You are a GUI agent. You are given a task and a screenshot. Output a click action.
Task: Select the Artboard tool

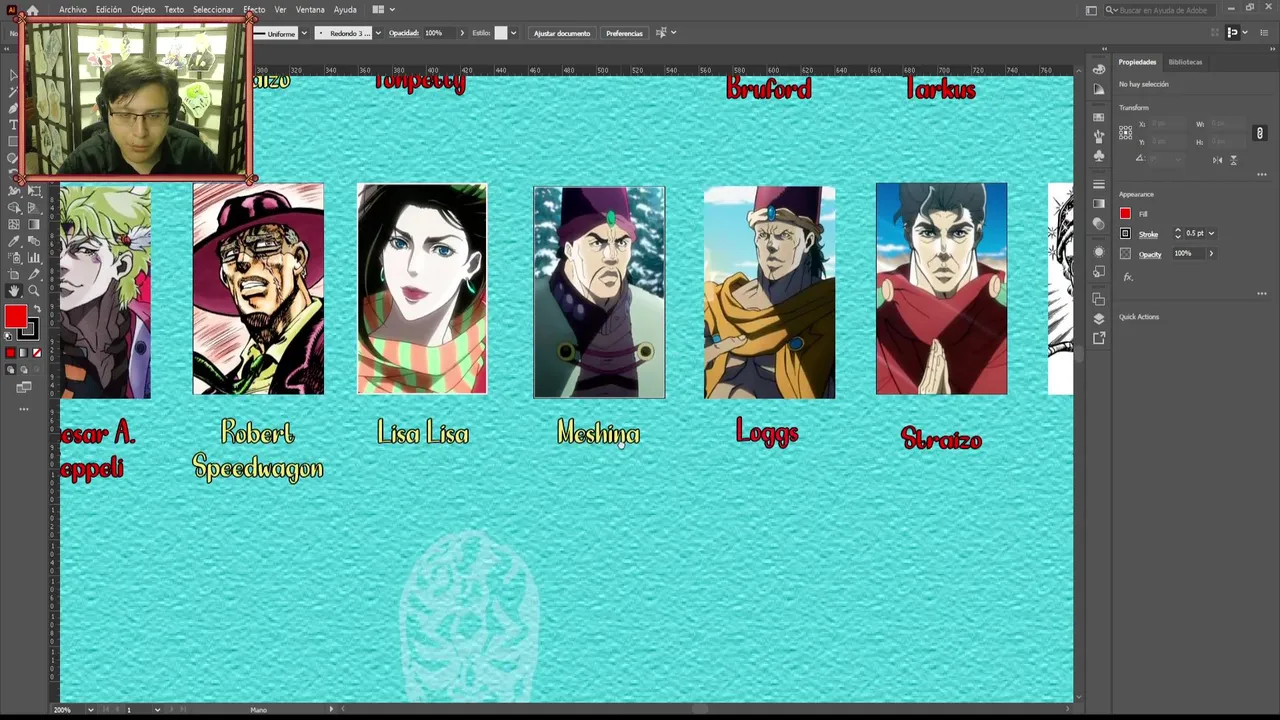[x=14, y=275]
